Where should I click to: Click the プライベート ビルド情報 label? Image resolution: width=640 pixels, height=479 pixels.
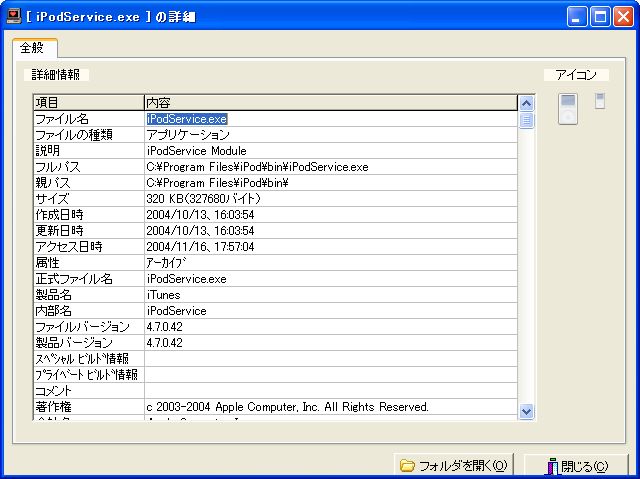(x=87, y=375)
